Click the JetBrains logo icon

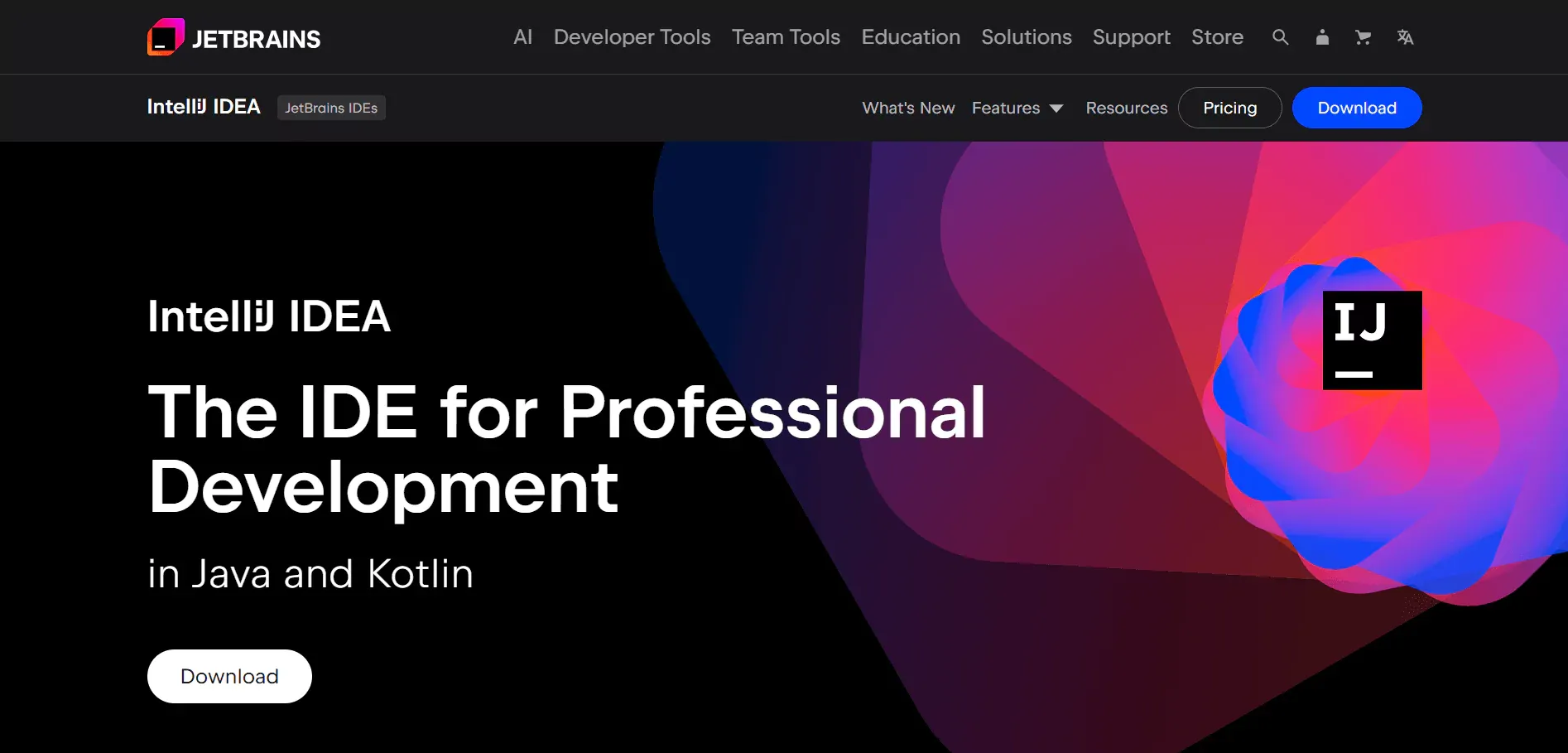166,37
